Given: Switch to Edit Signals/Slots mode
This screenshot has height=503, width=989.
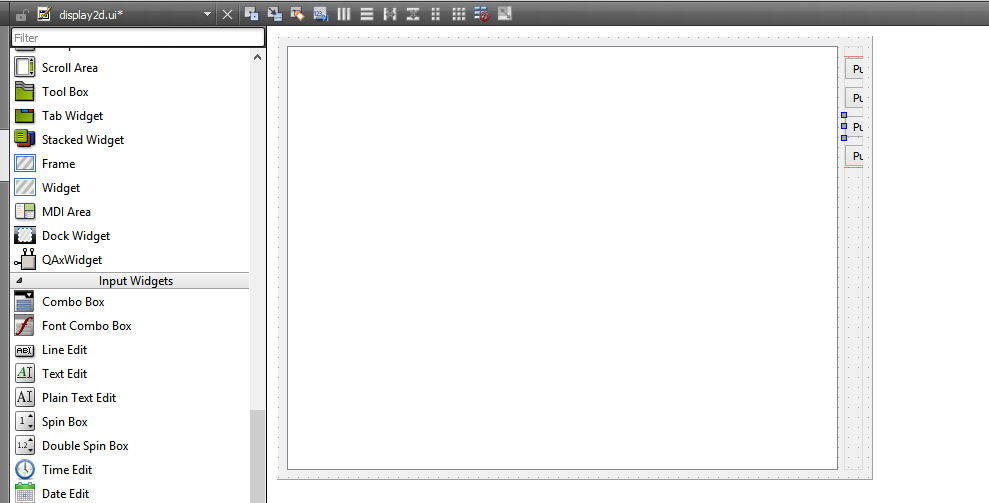Looking at the screenshot, I should tap(274, 14).
